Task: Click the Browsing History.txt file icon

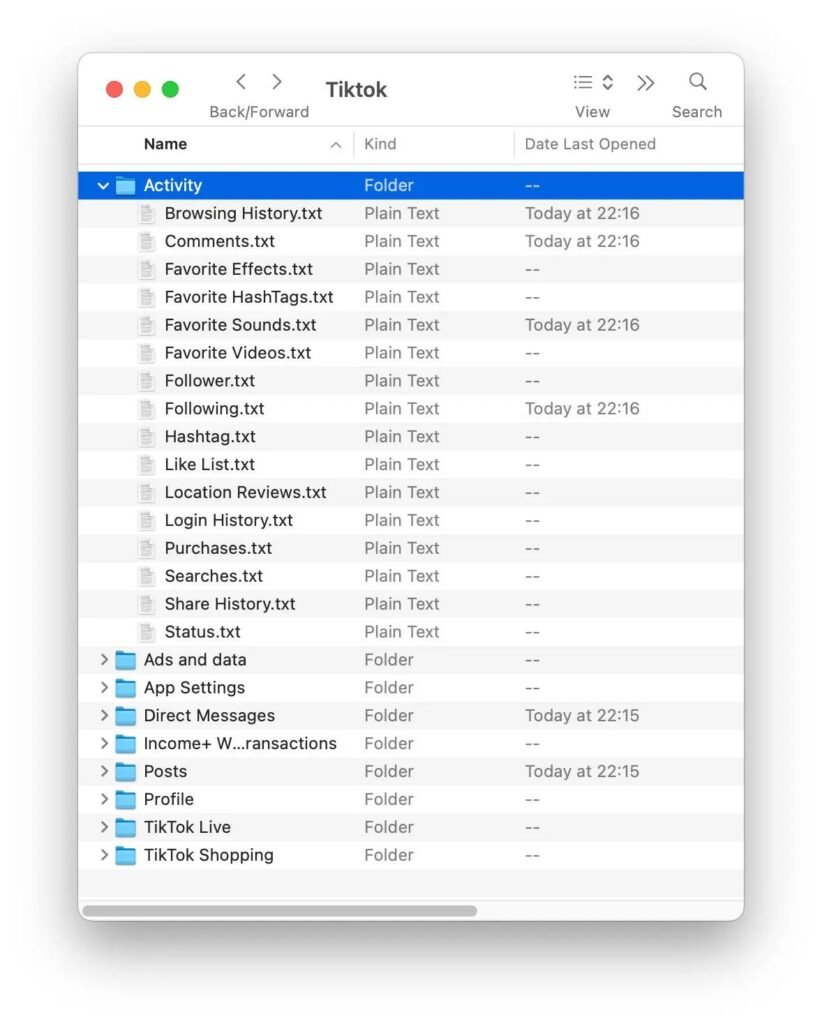Action: point(147,214)
